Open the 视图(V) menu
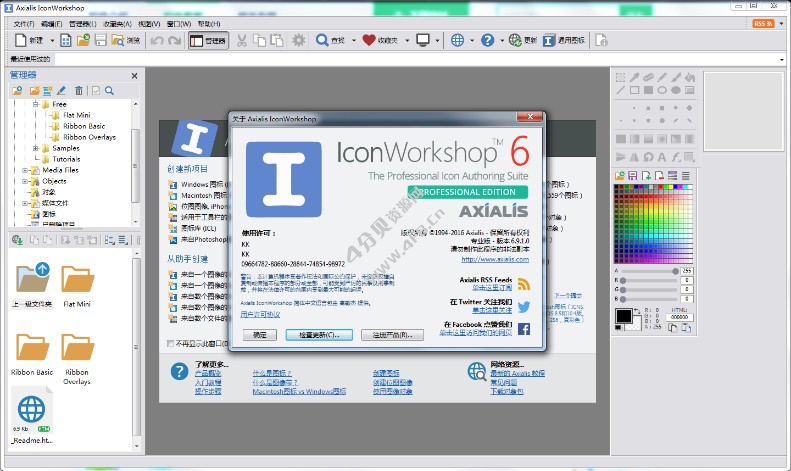Image resolution: width=791 pixels, height=471 pixels. [x=149, y=24]
